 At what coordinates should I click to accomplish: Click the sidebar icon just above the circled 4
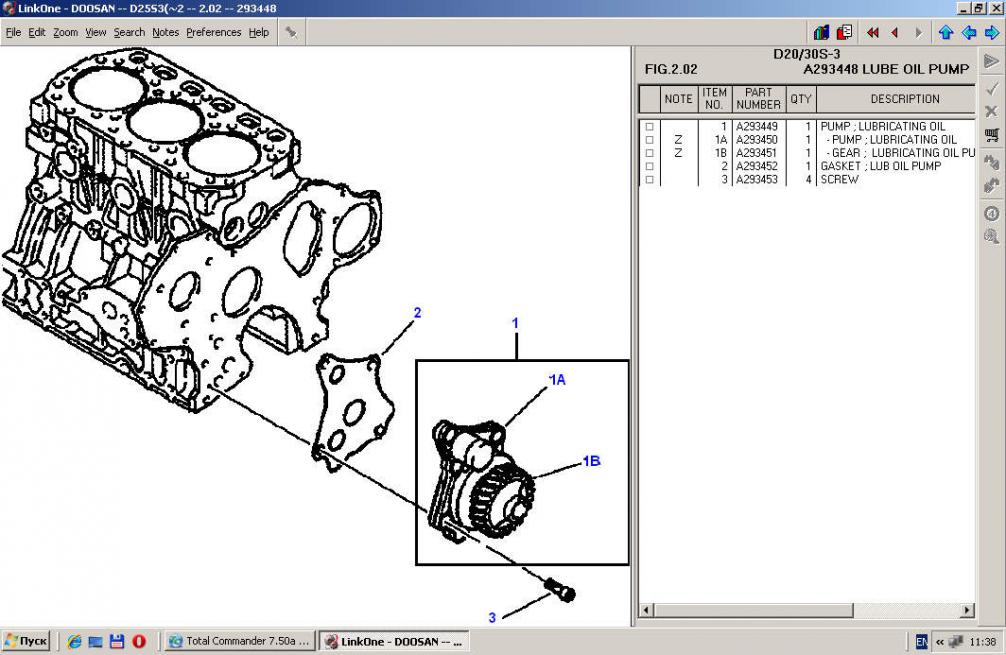click(x=991, y=186)
